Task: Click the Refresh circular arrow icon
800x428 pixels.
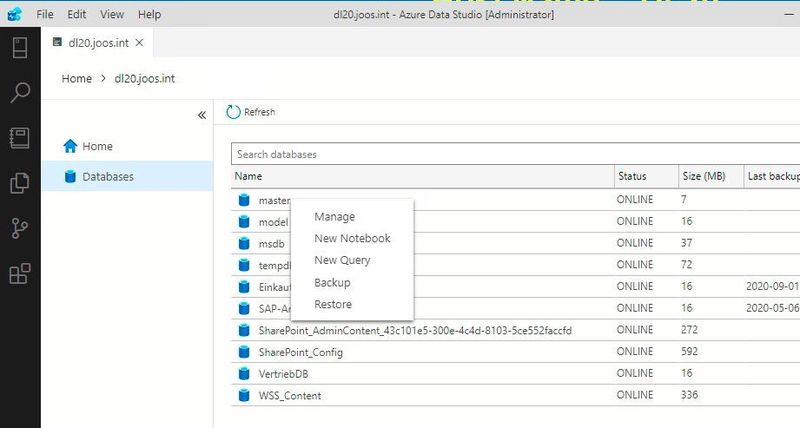Action: pyautogui.click(x=233, y=112)
